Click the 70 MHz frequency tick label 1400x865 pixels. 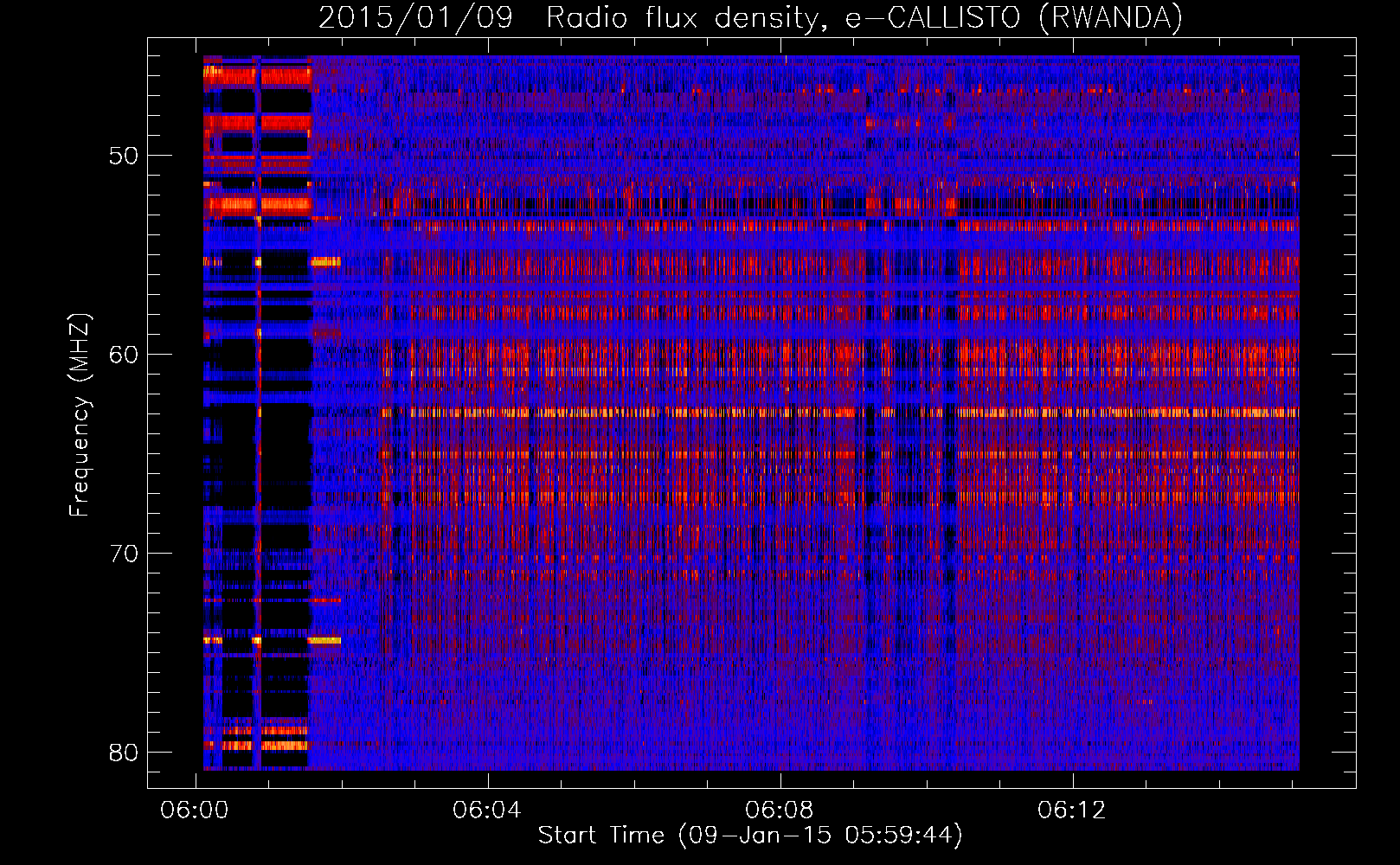point(124,554)
